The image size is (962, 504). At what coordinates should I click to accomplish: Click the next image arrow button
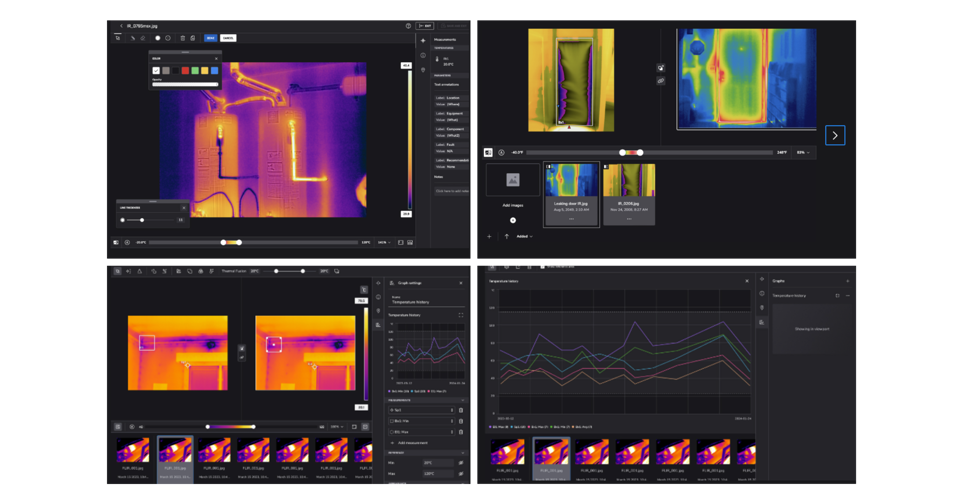pos(835,135)
